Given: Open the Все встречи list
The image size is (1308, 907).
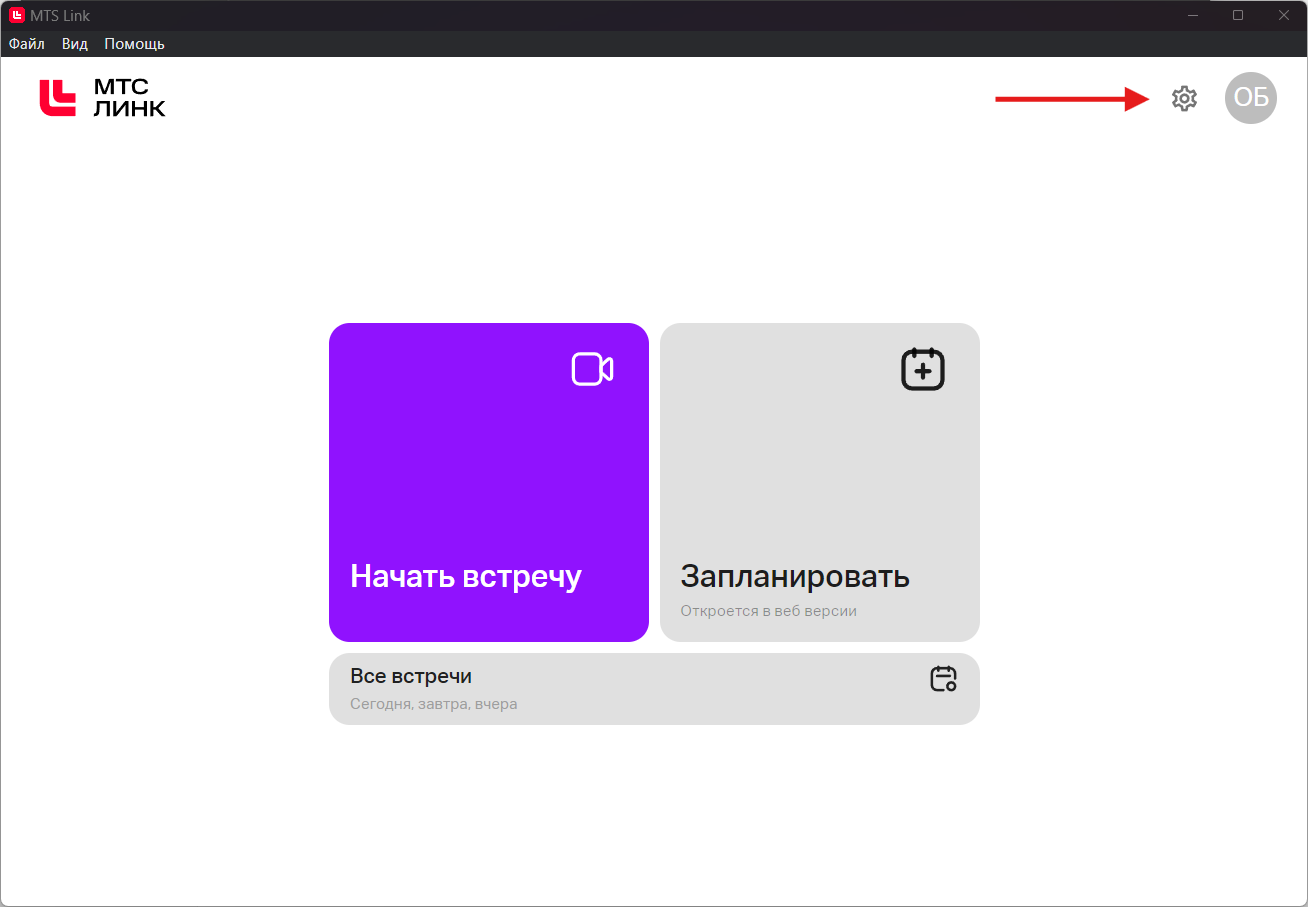Looking at the screenshot, I should point(654,689).
